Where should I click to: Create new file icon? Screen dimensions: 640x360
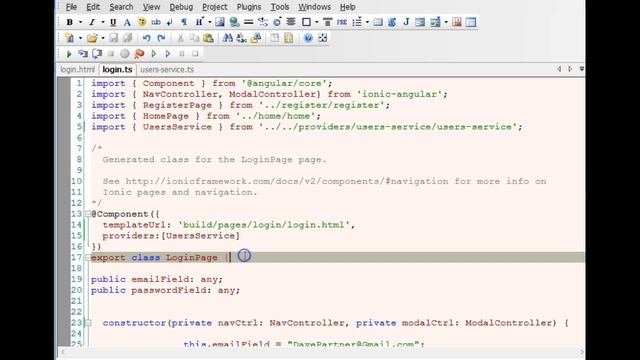click(x=70, y=38)
